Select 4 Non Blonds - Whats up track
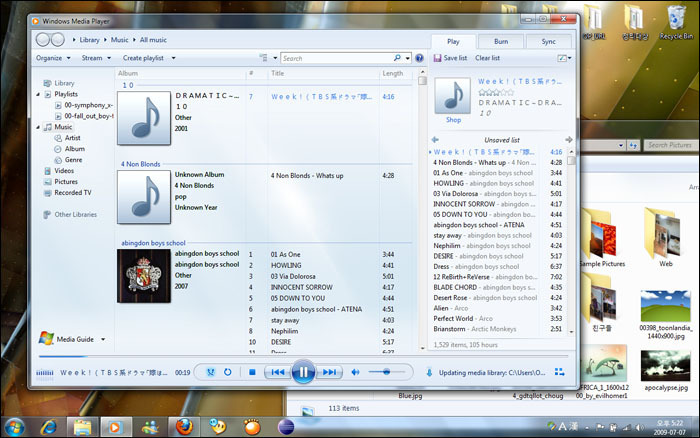Viewport: 700px width, 438px height. [307, 176]
